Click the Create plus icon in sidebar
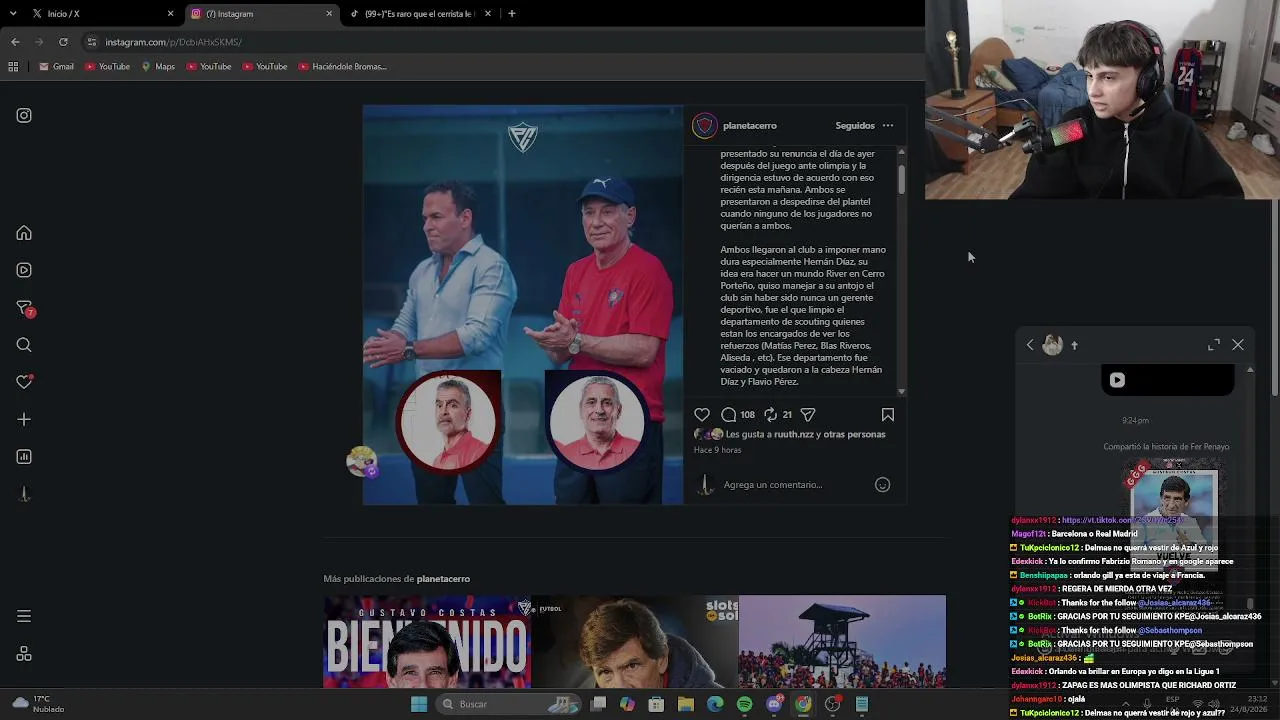Screen dimensions: 1280x720 coord(24,419)
